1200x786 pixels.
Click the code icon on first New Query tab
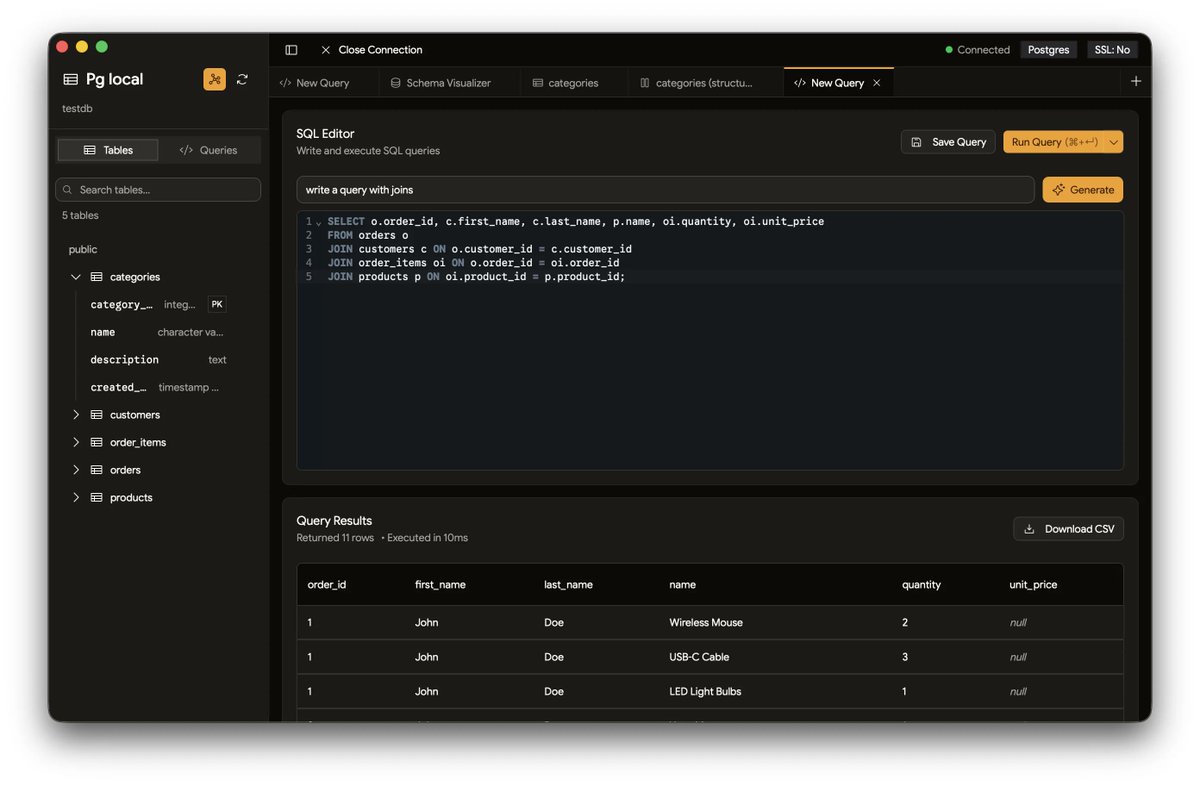(285, 83)
